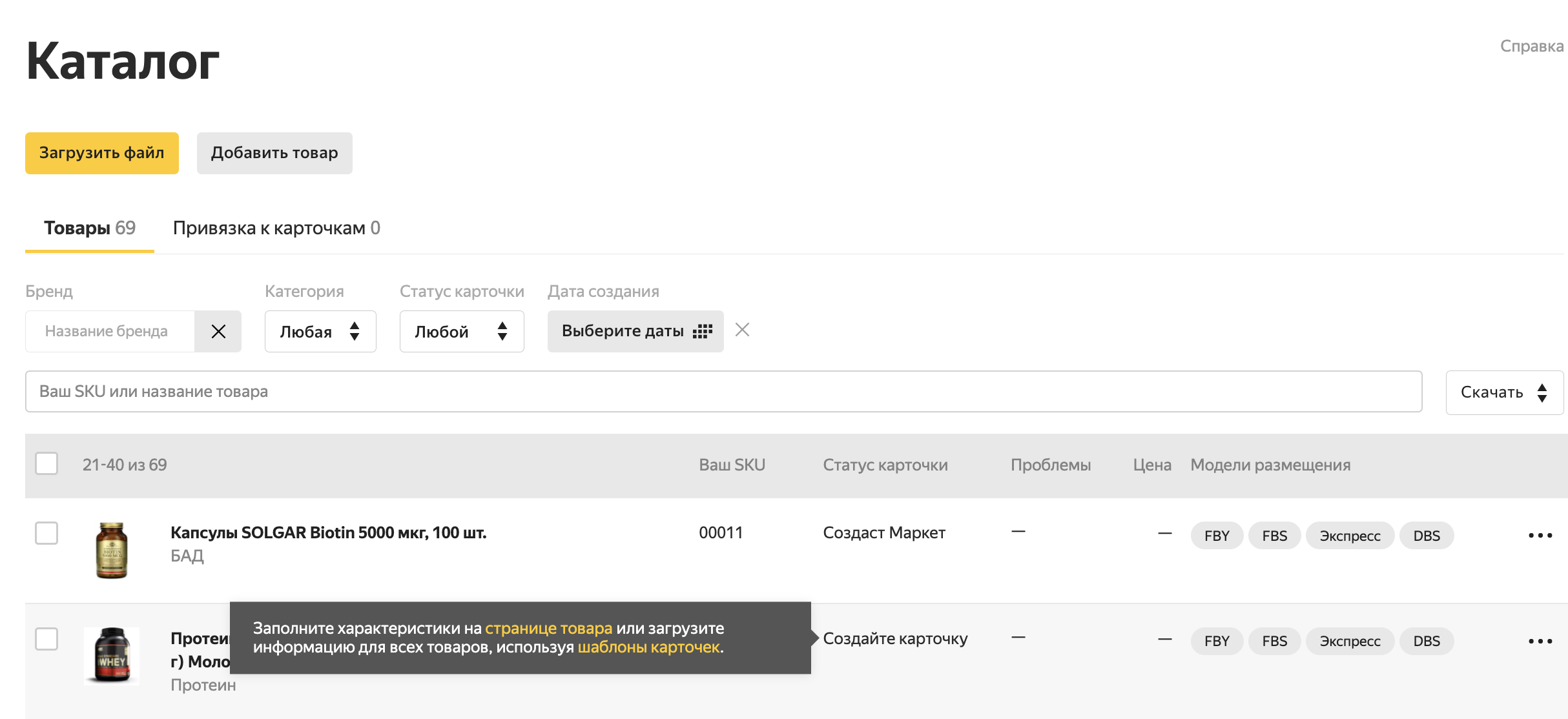Viewport: 1568px width, 719px height.
Task: Click DBS tag in Протеин row
Action: click(1427, 641)
